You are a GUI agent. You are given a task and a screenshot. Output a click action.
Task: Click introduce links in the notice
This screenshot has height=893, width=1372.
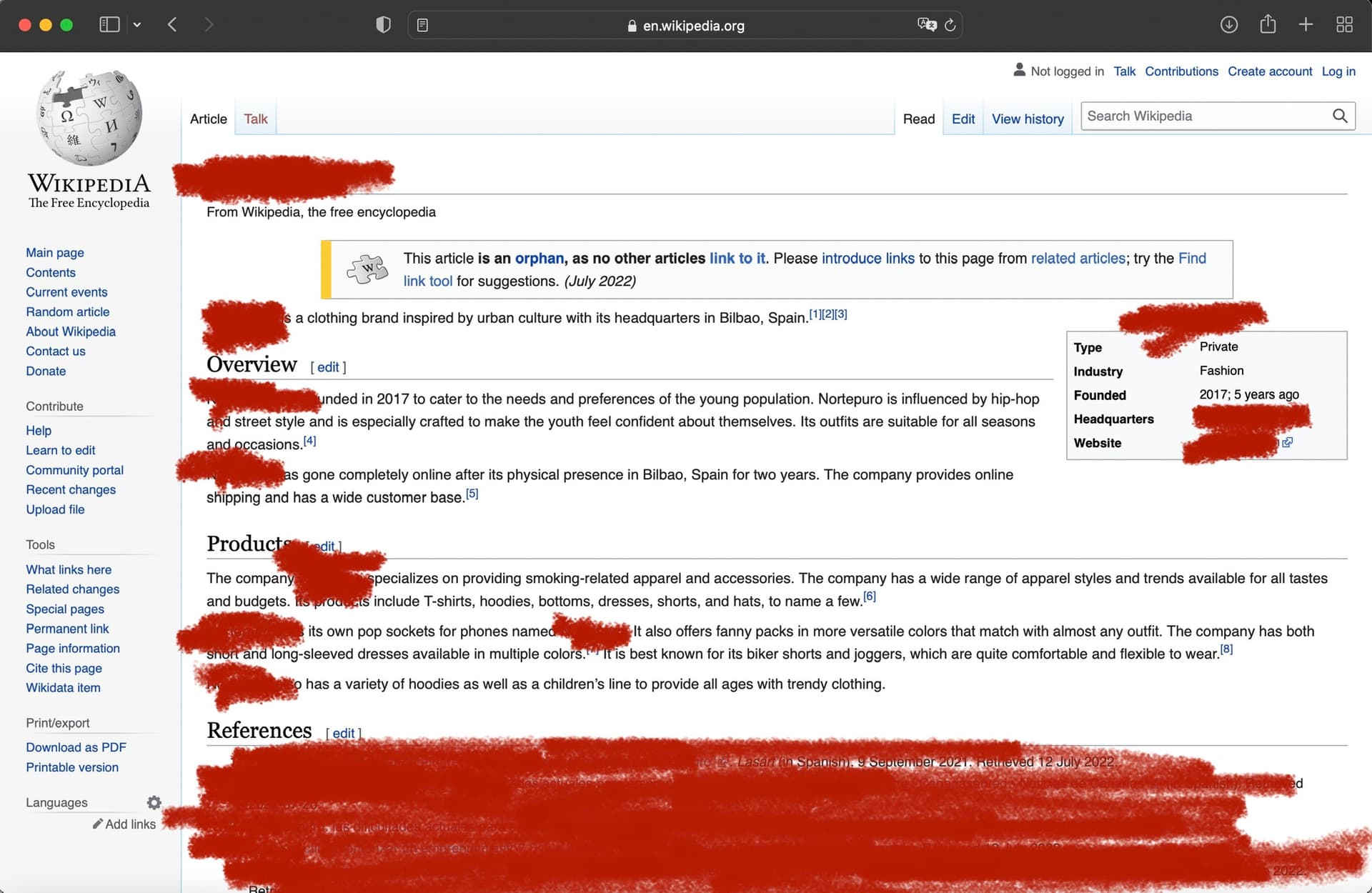point(868,259)
